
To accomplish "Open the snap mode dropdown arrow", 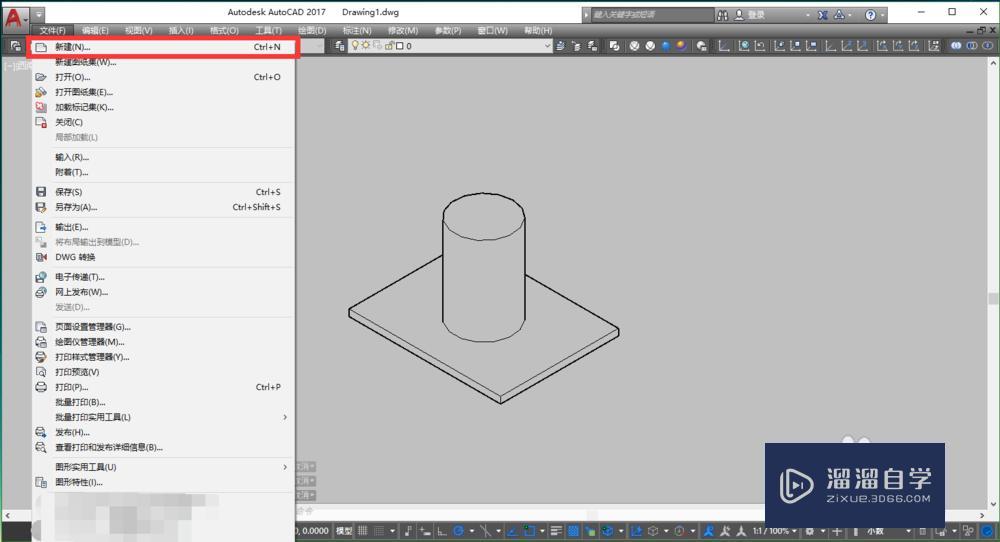I will tap(392, 531).
